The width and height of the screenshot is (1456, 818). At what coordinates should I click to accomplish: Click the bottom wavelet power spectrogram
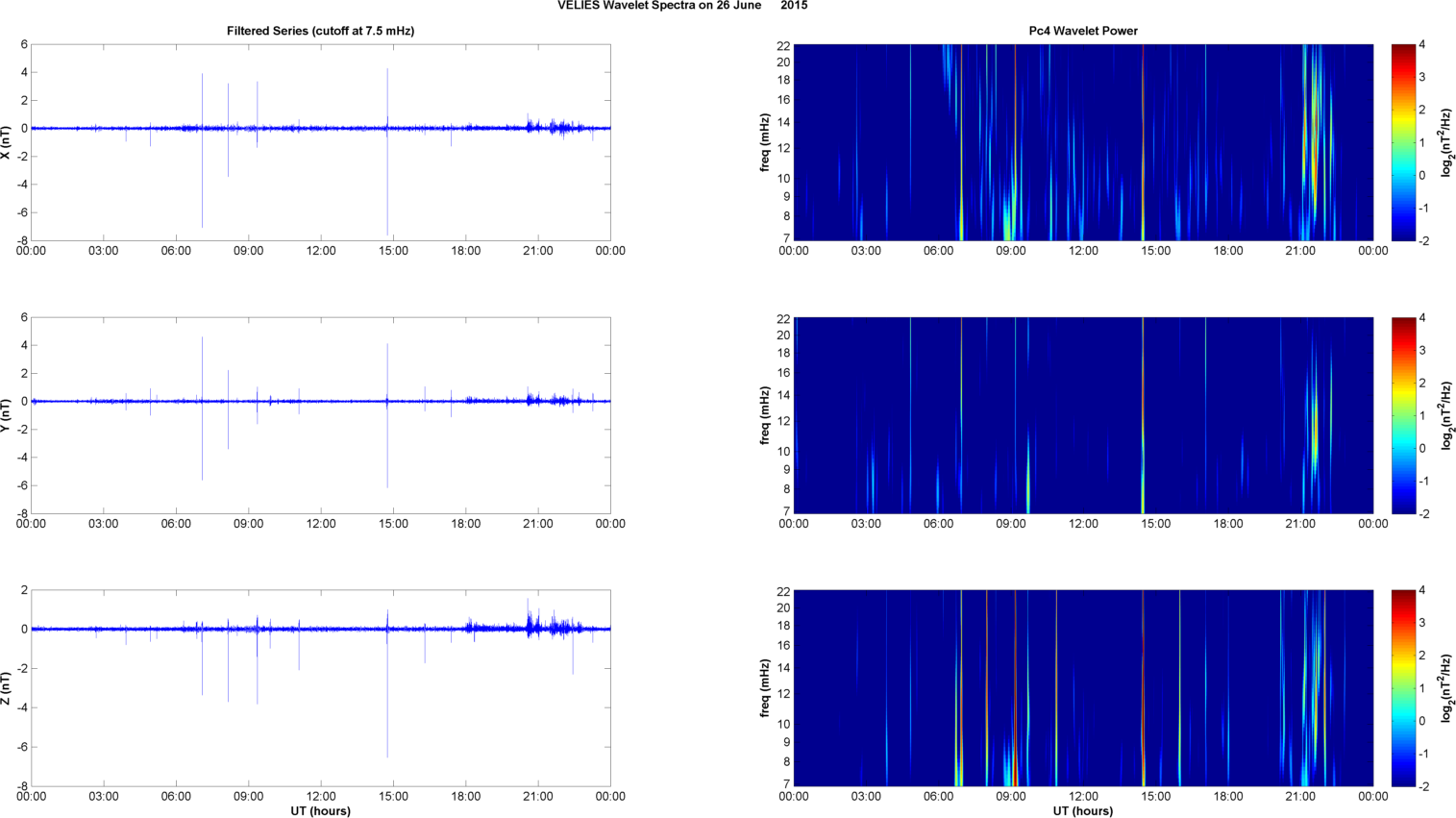1083,688
